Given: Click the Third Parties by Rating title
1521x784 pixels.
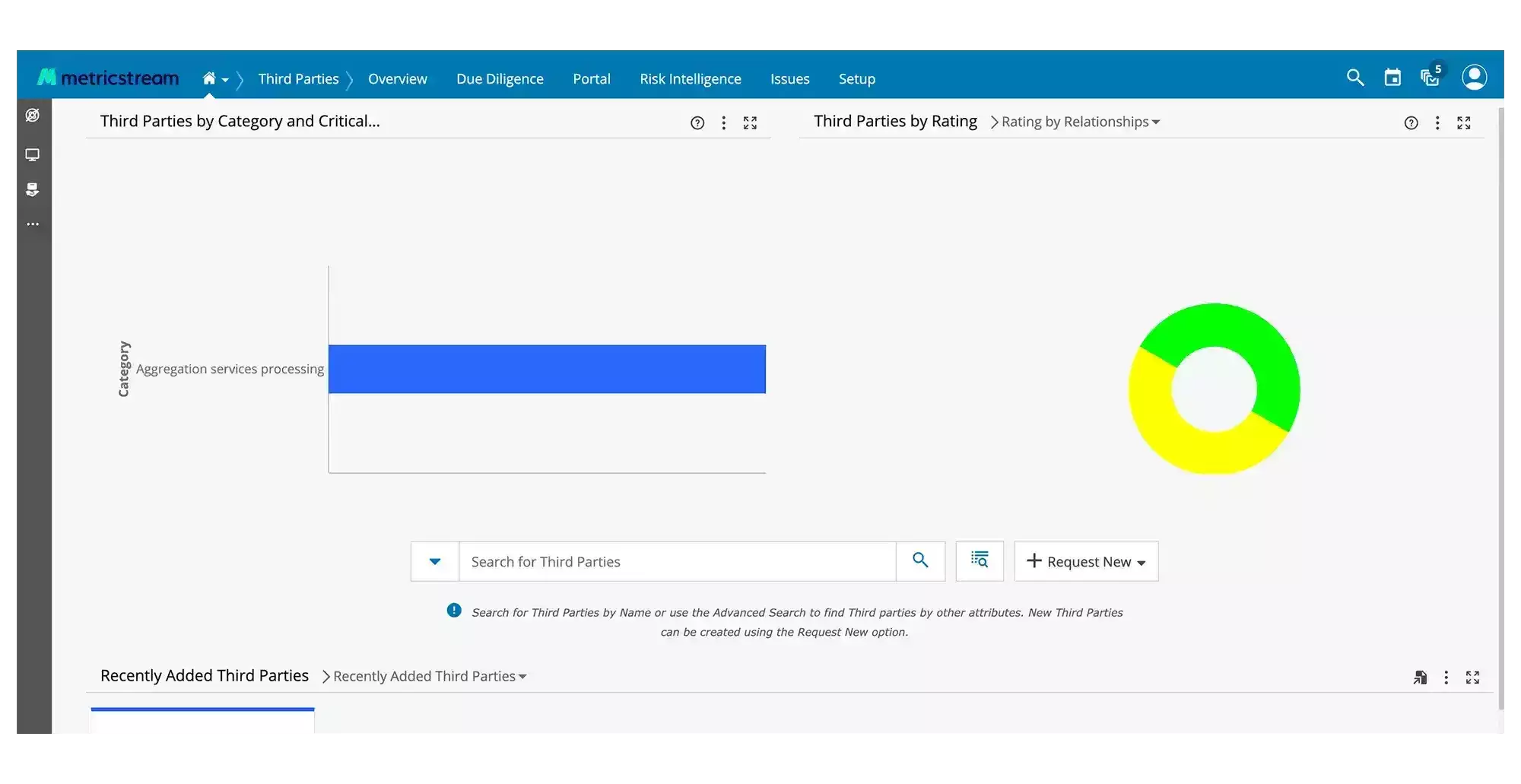Looking at the screenshot, I should (895, 122).
